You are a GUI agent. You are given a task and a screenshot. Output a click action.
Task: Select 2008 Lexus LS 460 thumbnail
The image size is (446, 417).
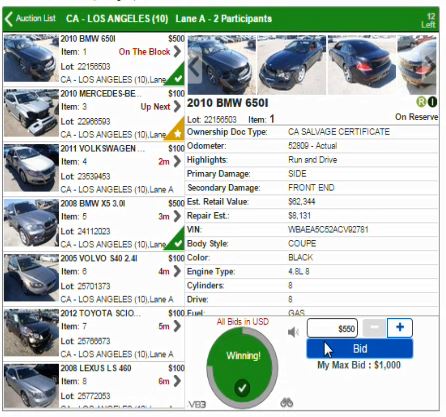[x=32, y=386]
